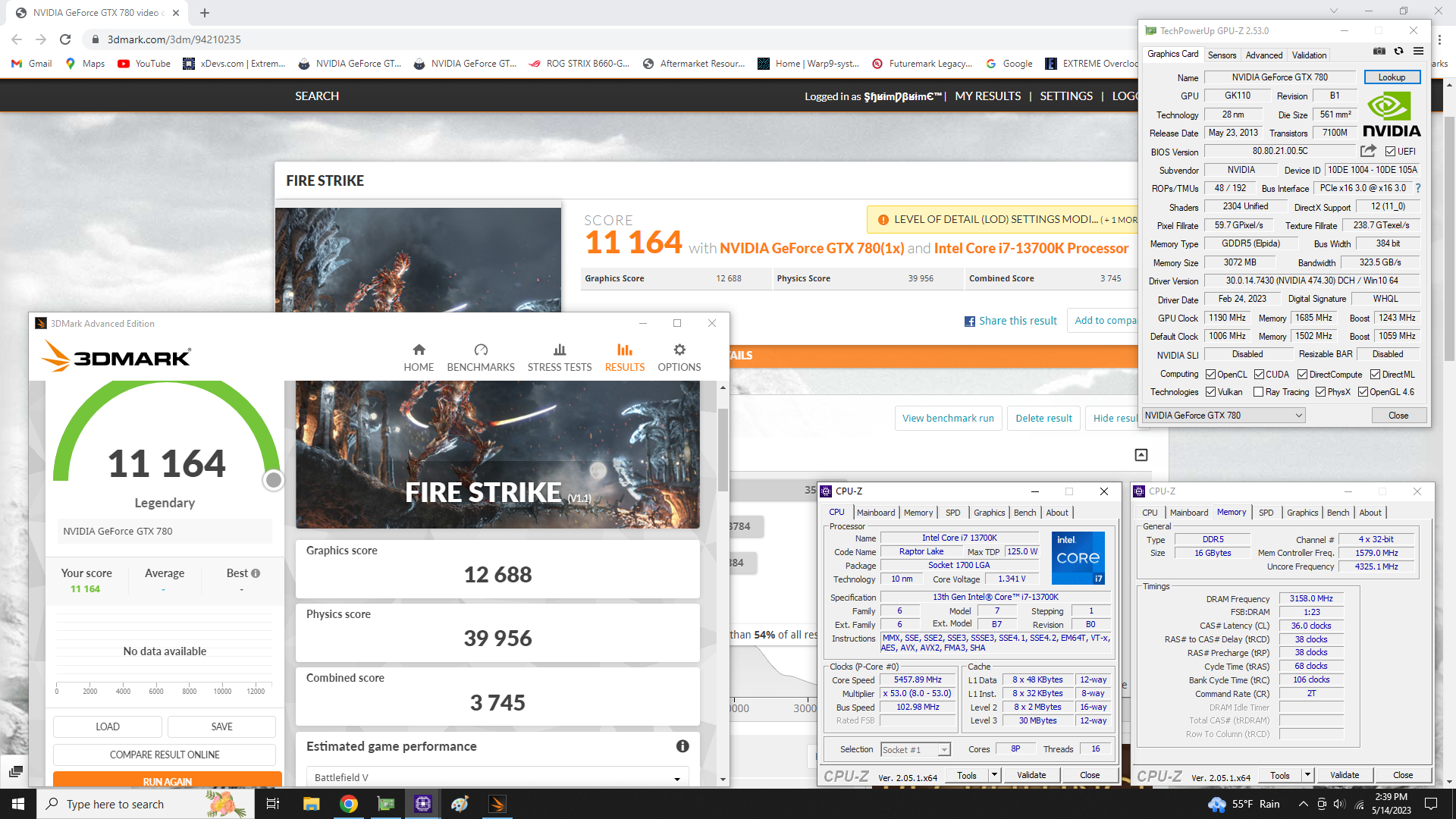This screenshot has height=819, width=1456.
Task: Click estimated game performance info icon
Action: tap(682, 746)
